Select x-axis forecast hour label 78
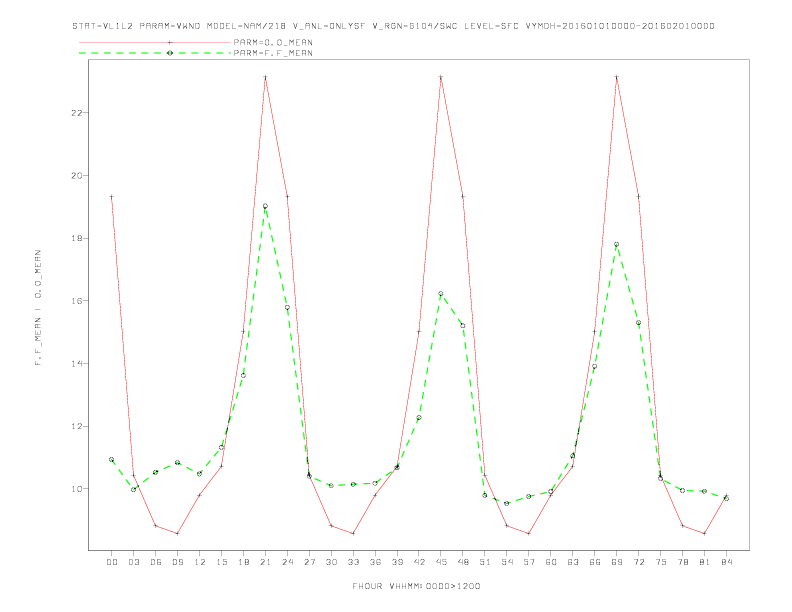This screenshot has width=792, height=612. pos(682,562)
